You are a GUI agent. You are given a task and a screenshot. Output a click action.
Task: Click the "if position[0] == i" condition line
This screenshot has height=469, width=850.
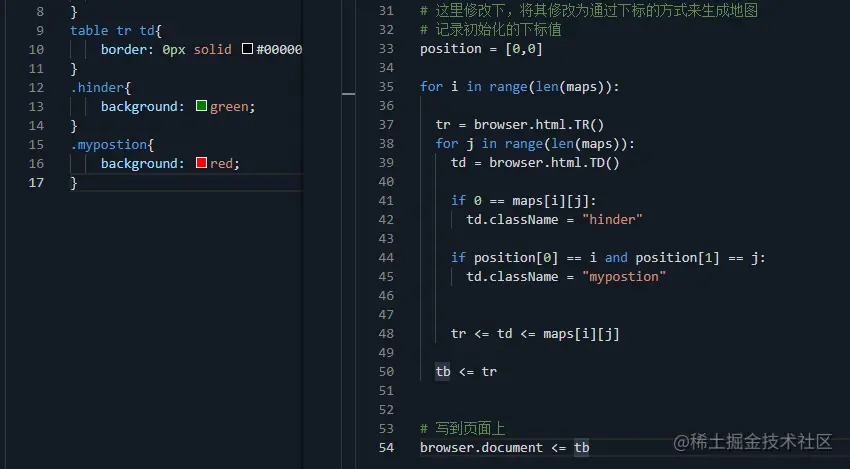pos(608,258)
